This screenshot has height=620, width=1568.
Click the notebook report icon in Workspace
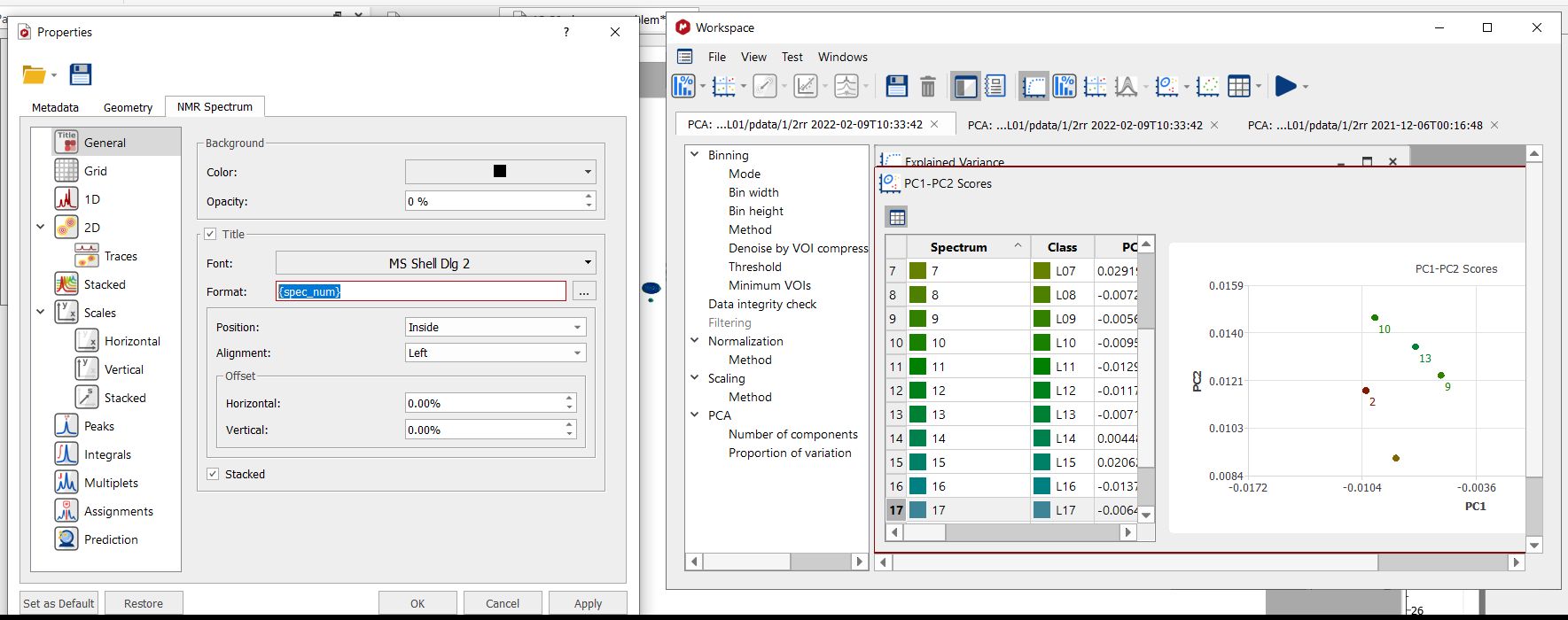pyautogui.click(x=995, y=86)
